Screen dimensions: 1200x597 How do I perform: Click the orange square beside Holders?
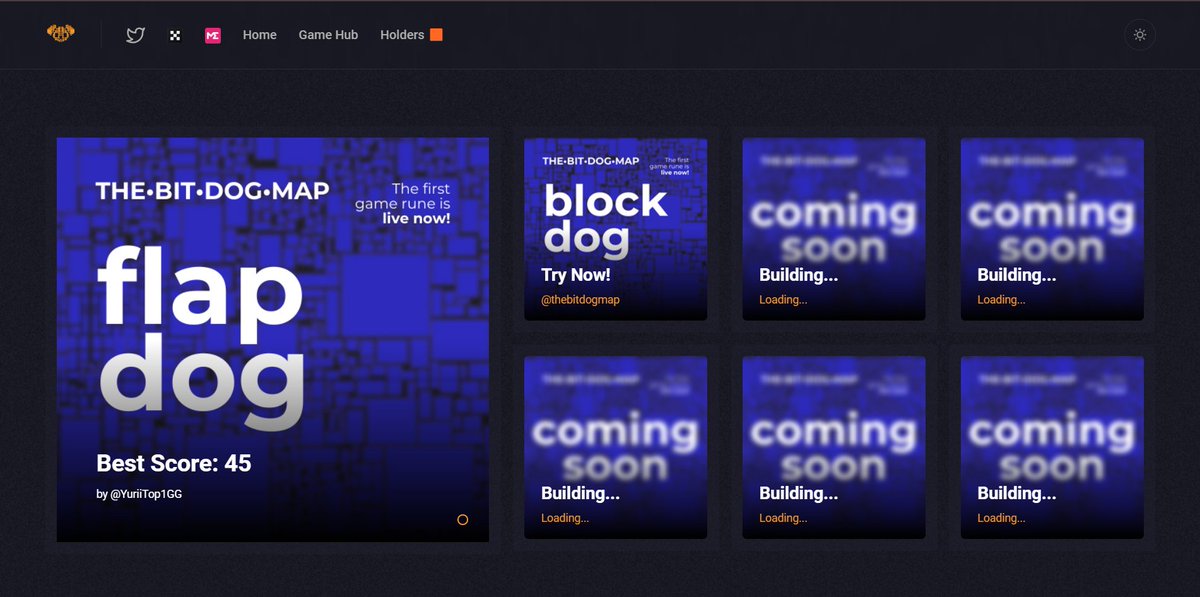point(436,33)
